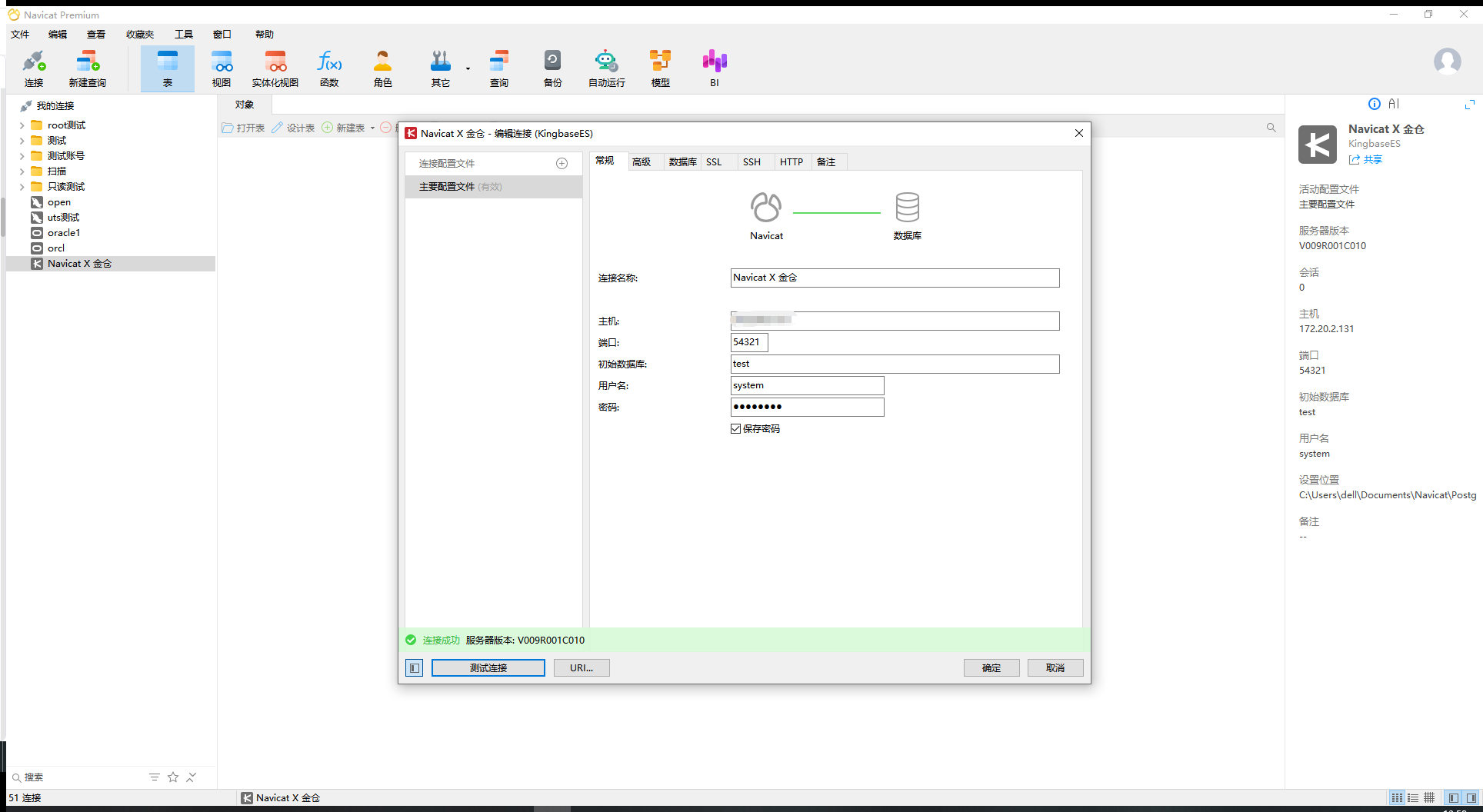Click the host input field

(895, 321)
